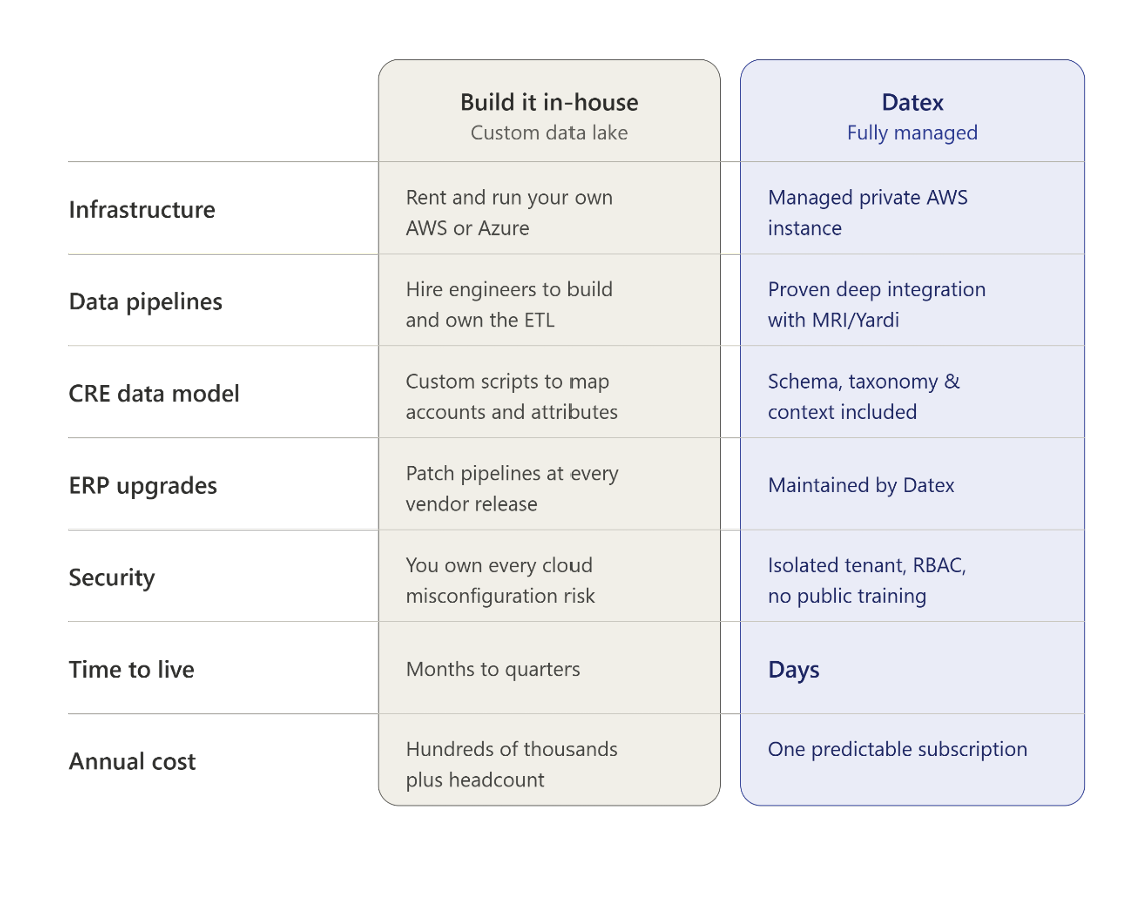Image resolution: width=1138 pixels, height=900 pixels.
Task: Select the "Security" row label
Action: [112, 578]
